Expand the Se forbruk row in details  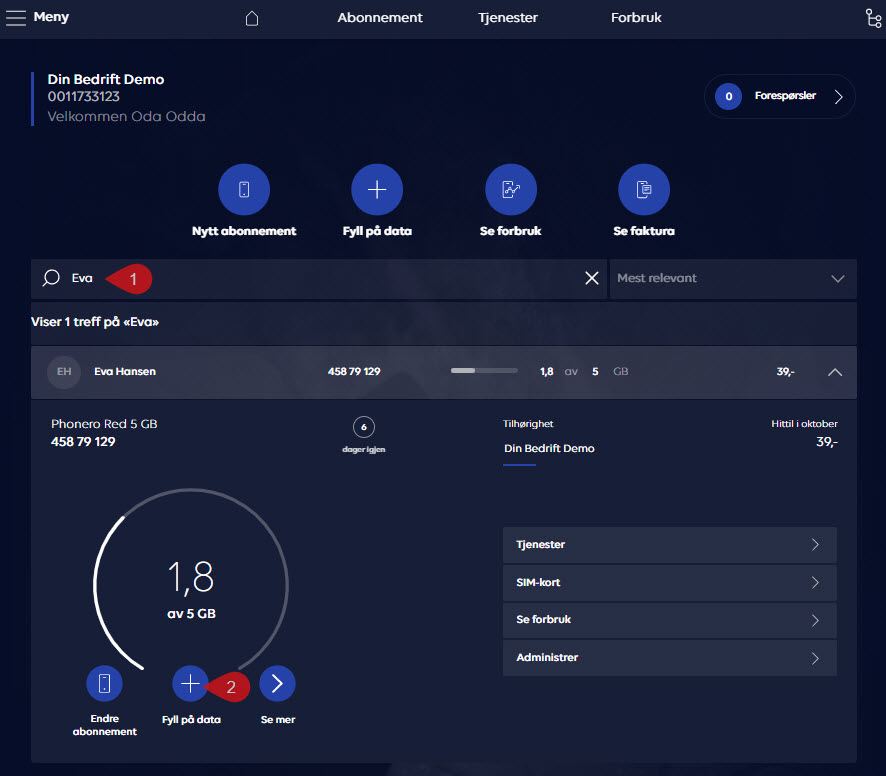pyautogui.click(x=670, y=620)
